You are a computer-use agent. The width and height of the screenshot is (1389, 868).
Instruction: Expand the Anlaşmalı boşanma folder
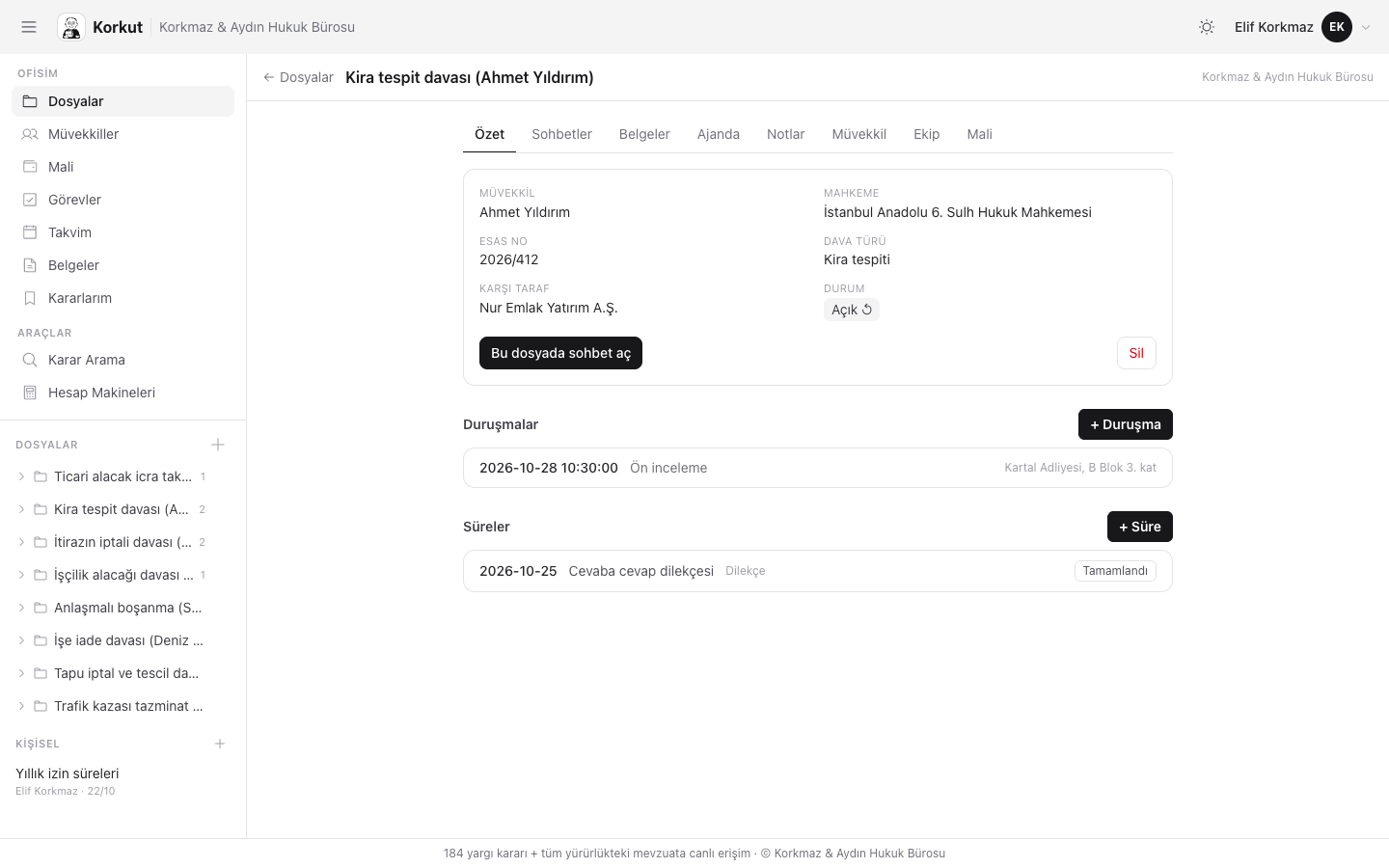pyautogui.click(x=21, y=608)
